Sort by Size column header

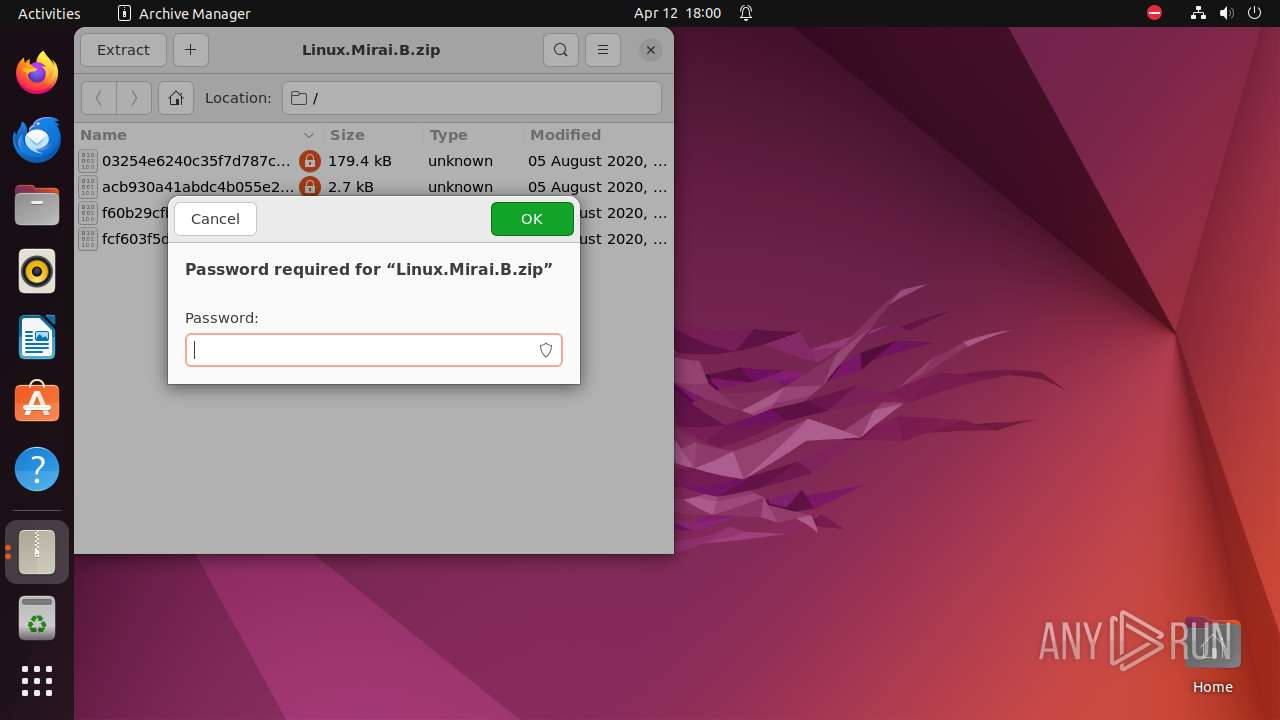(x=373, y=135)
